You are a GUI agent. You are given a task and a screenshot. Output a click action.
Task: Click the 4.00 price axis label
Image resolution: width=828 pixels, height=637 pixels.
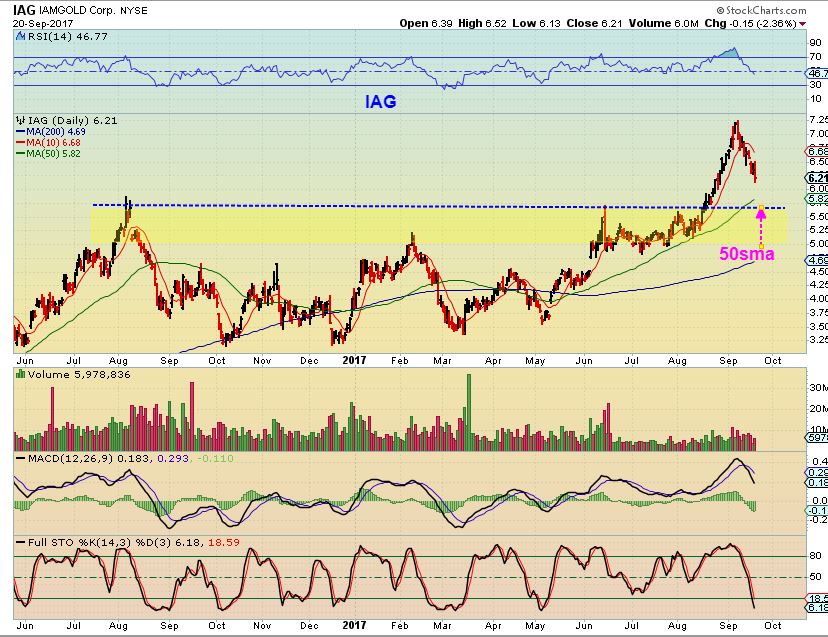(818, 299)
